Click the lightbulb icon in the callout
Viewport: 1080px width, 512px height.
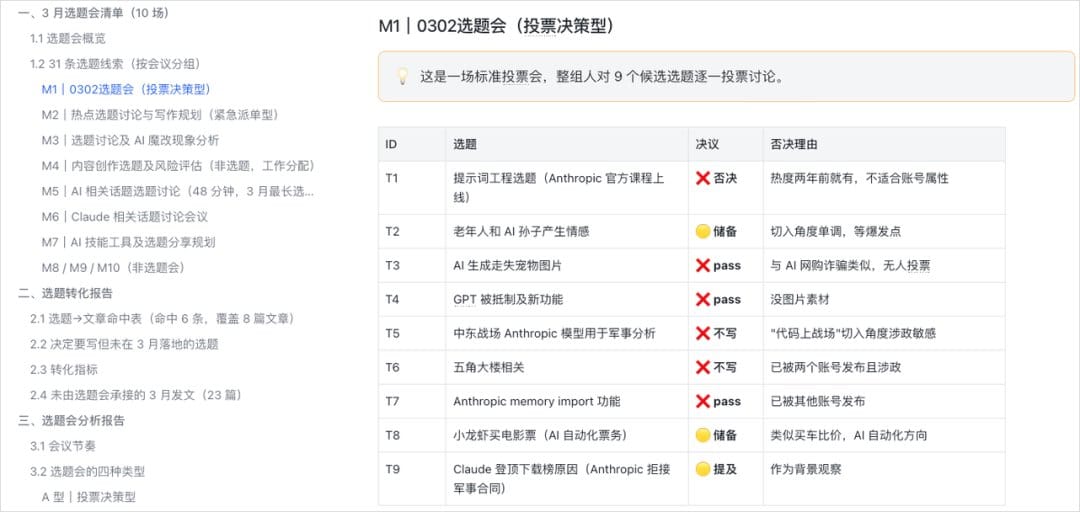coord(402,76)
